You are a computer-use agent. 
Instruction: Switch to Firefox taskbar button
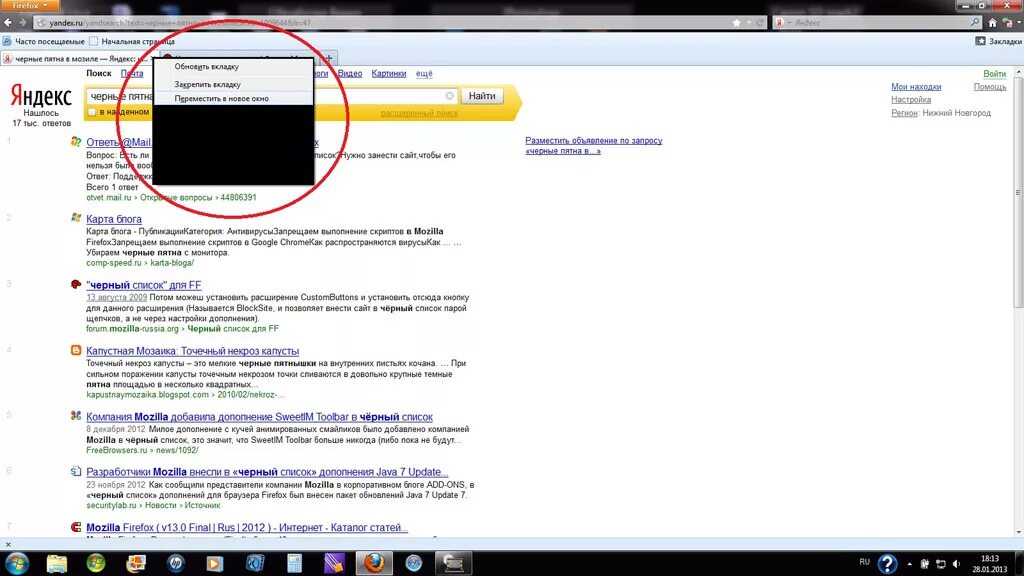click(374, 563)
